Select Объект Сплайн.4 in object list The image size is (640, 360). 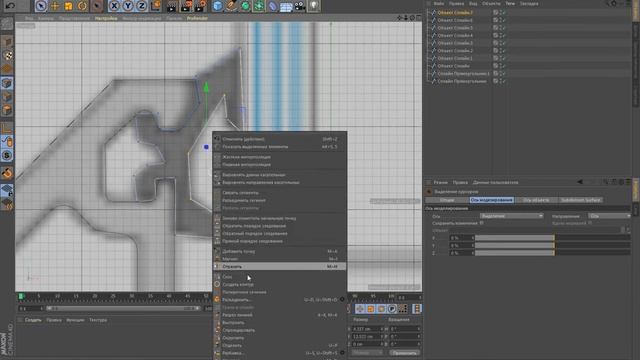click(455, 36)
